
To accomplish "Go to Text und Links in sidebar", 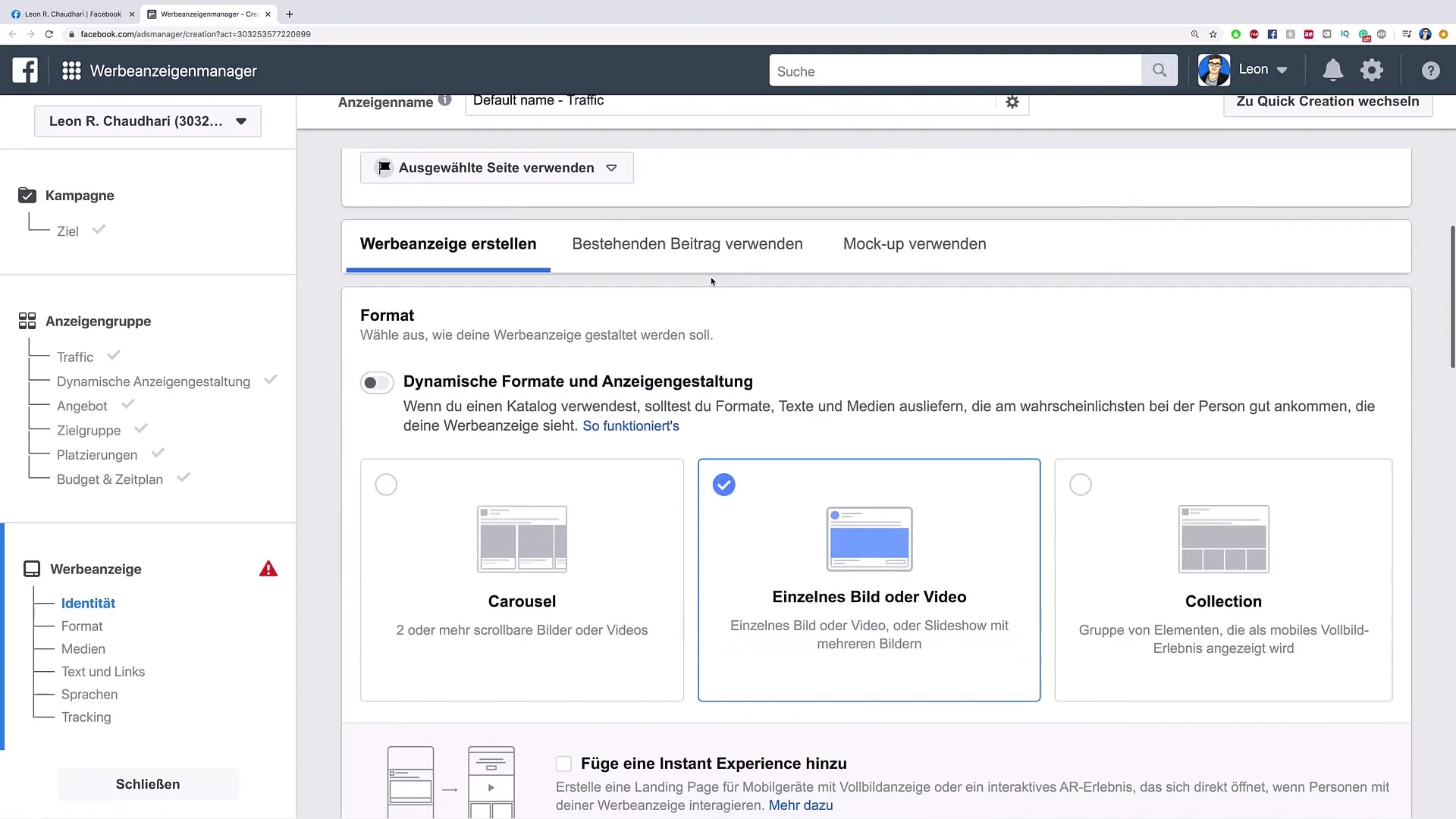I will pos(103,671).
